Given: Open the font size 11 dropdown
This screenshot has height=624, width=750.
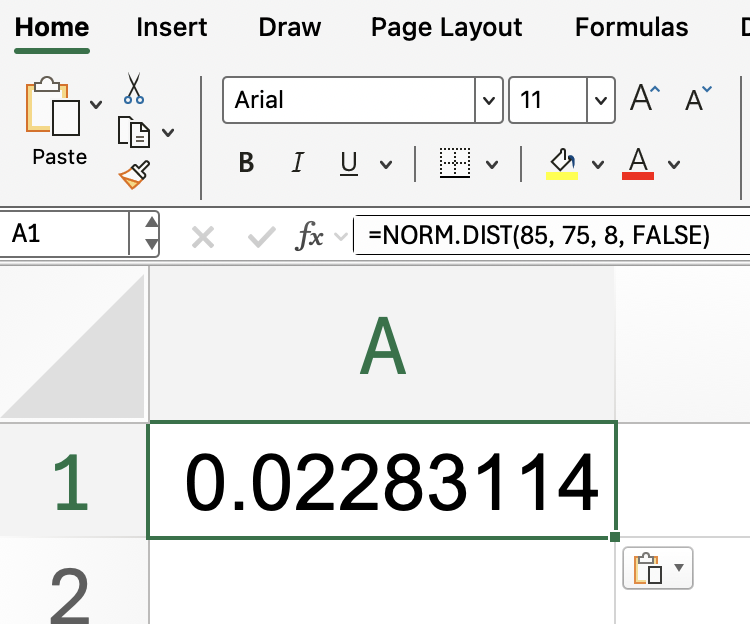Looking at the screenshot, I should pos(600,100).
